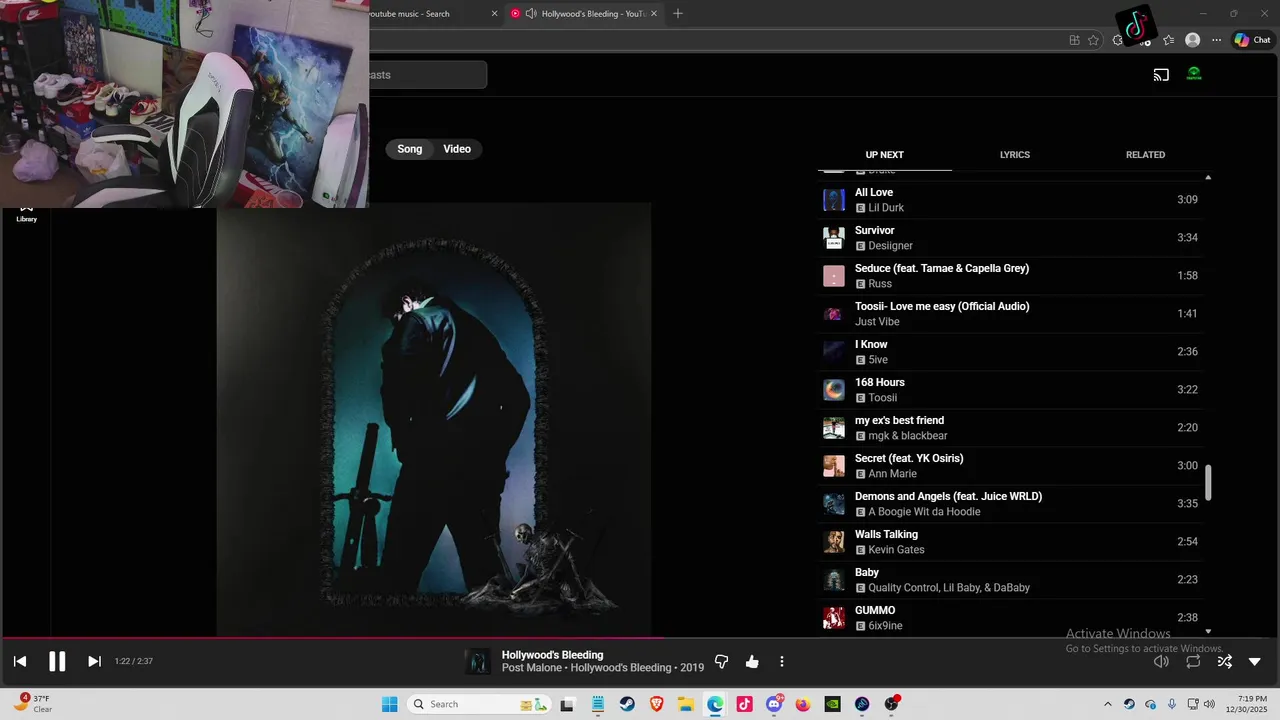The width and height of the screenshot is (1280, 720).
Task: Toggle repeat mode in player bar
Action: click(x=1193, y=661)
